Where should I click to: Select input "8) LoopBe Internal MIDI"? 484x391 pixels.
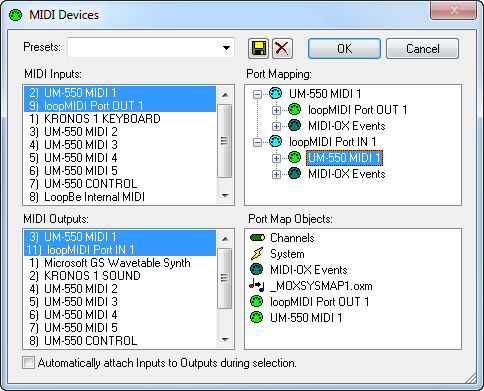pos(120,197)
